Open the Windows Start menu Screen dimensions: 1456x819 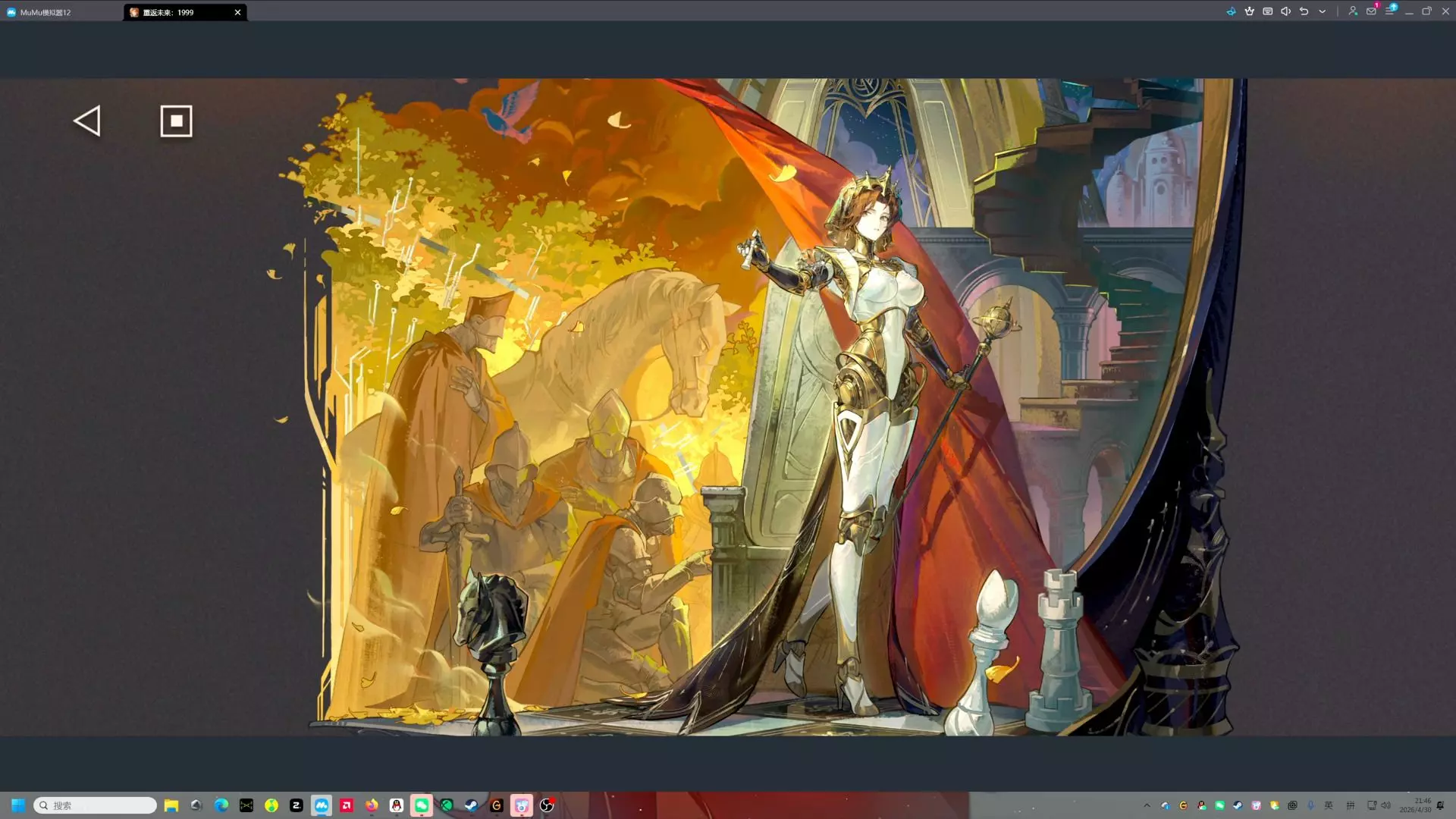coord(18,805)
